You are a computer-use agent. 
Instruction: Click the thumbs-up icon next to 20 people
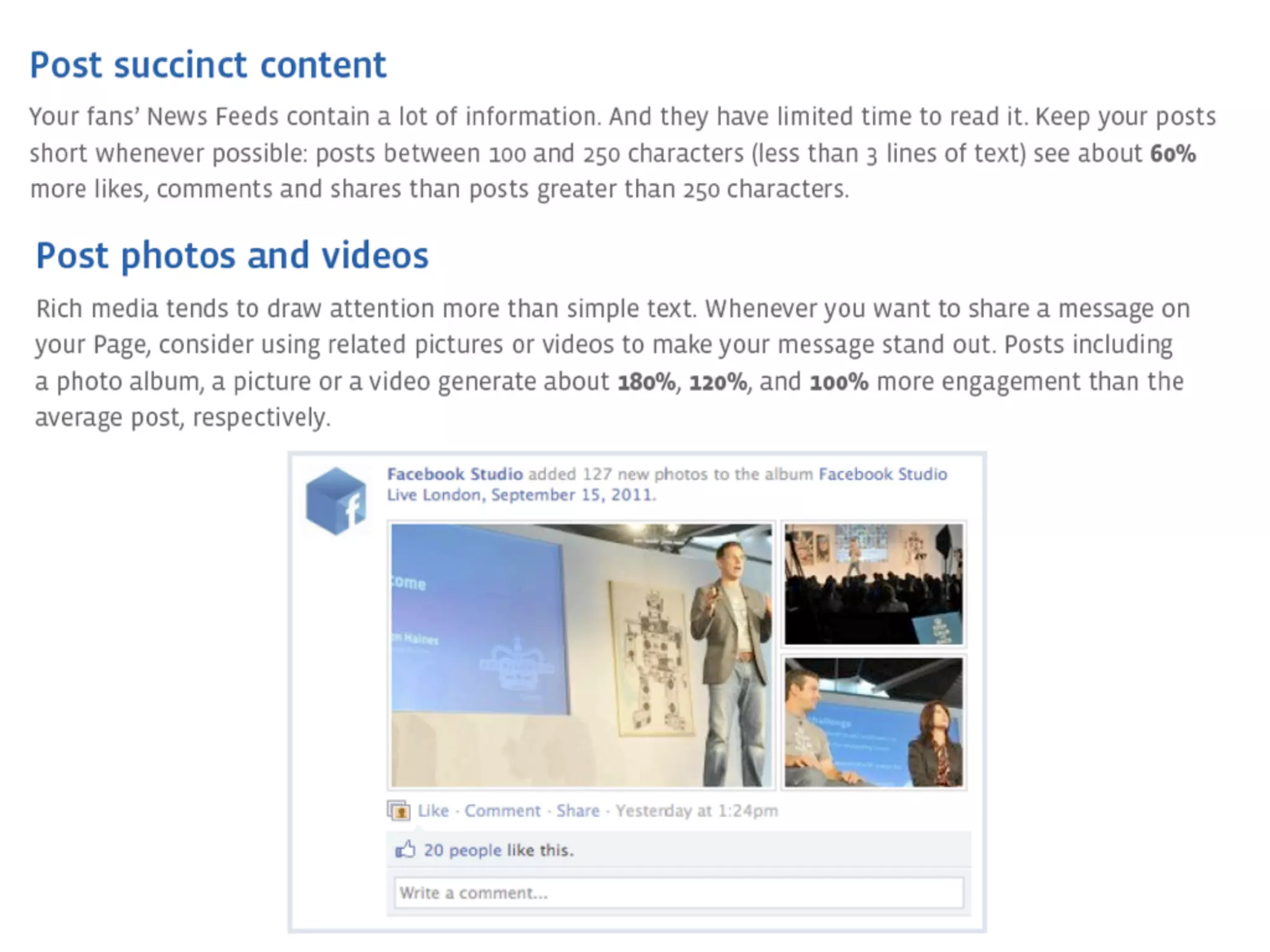405,849
